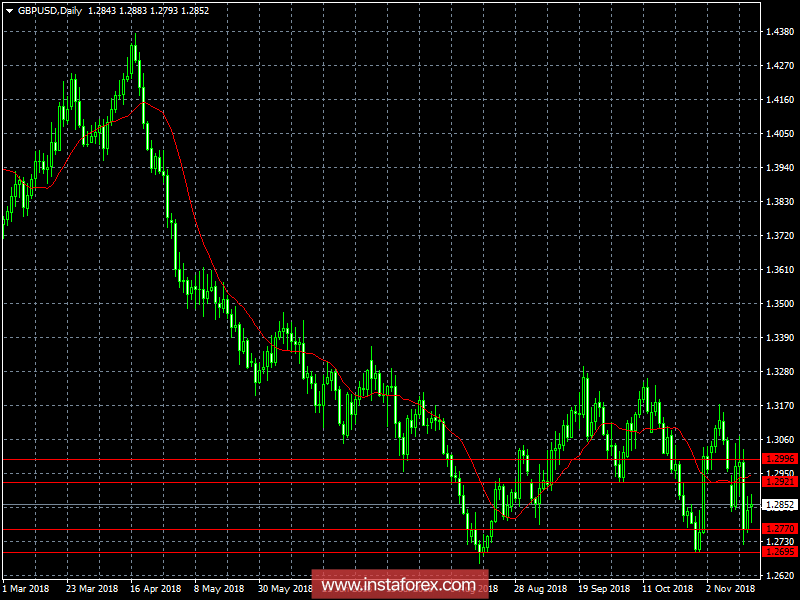Select the 1.2695 red price level label
Image resolution: width=800 pixels, height=600 pixels.
pos(779,552)
